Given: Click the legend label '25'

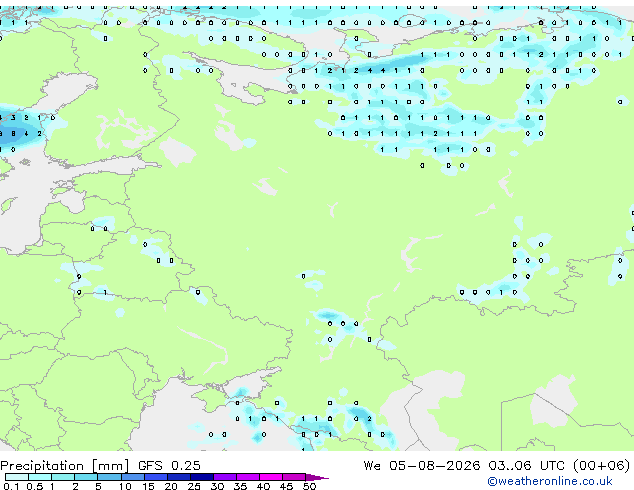Looking at the screenshot, I should click(x=194, y=486).
